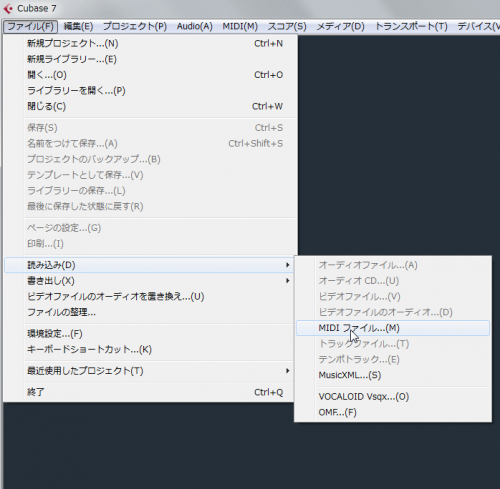Open the 編集(E) menu

point(78,26)
